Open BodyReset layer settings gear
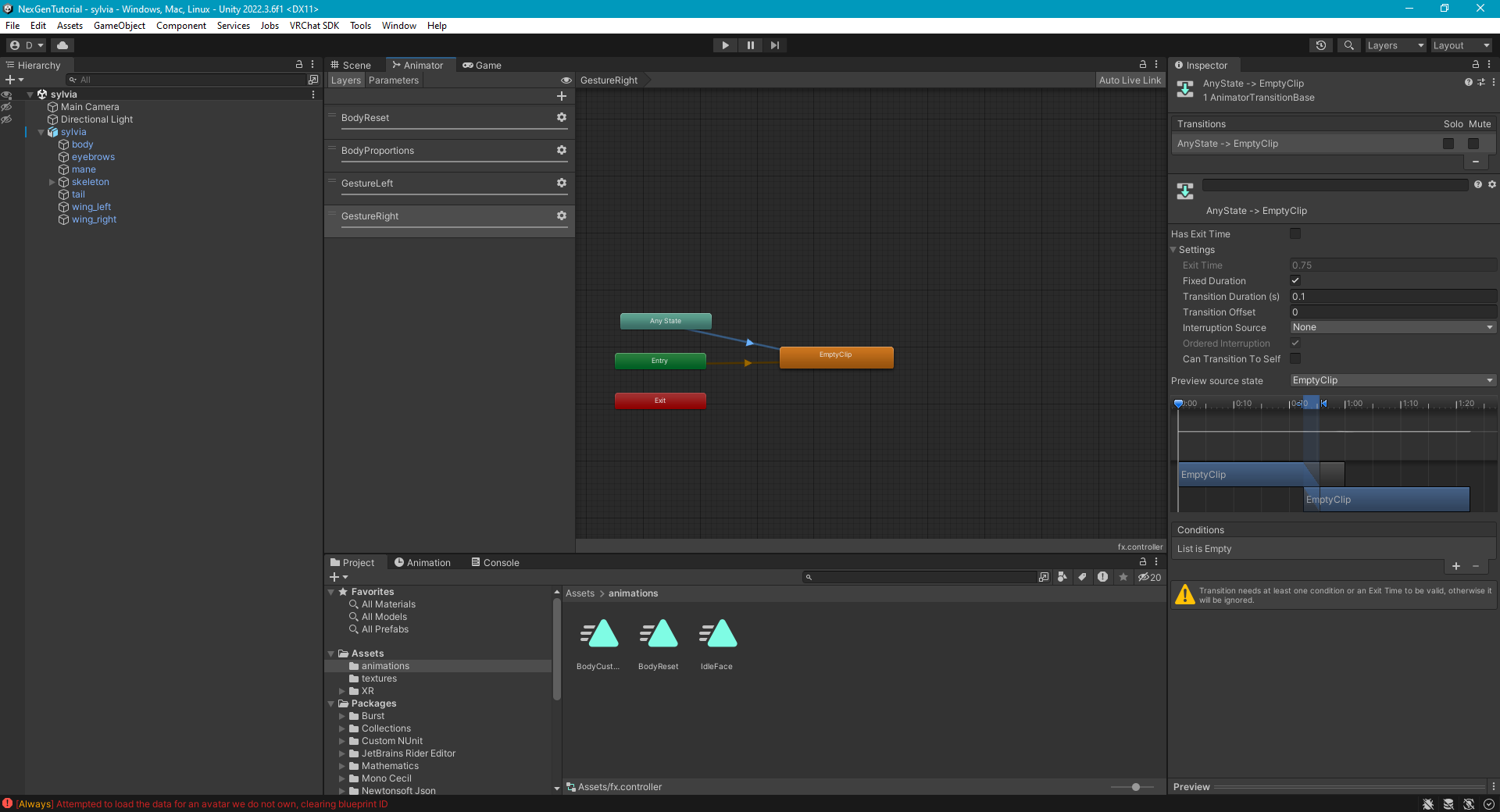 561,117
